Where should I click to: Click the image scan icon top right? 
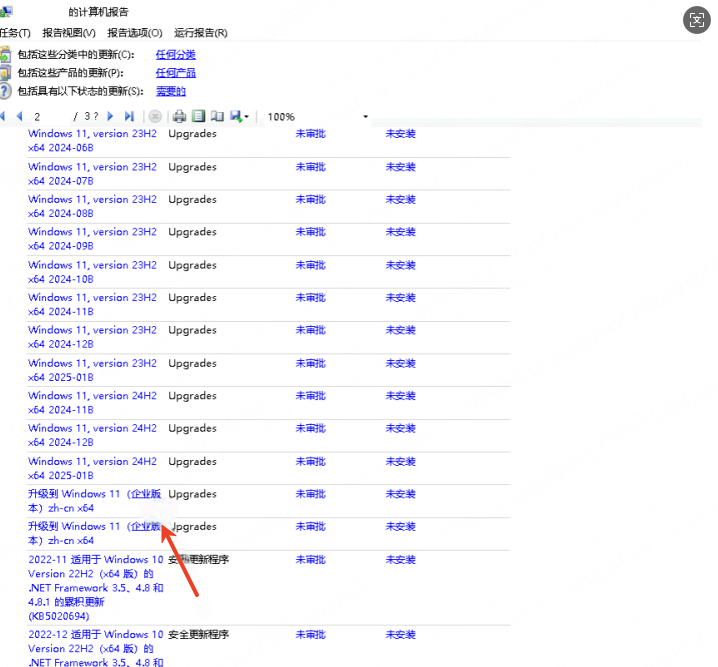click(696, 20)
